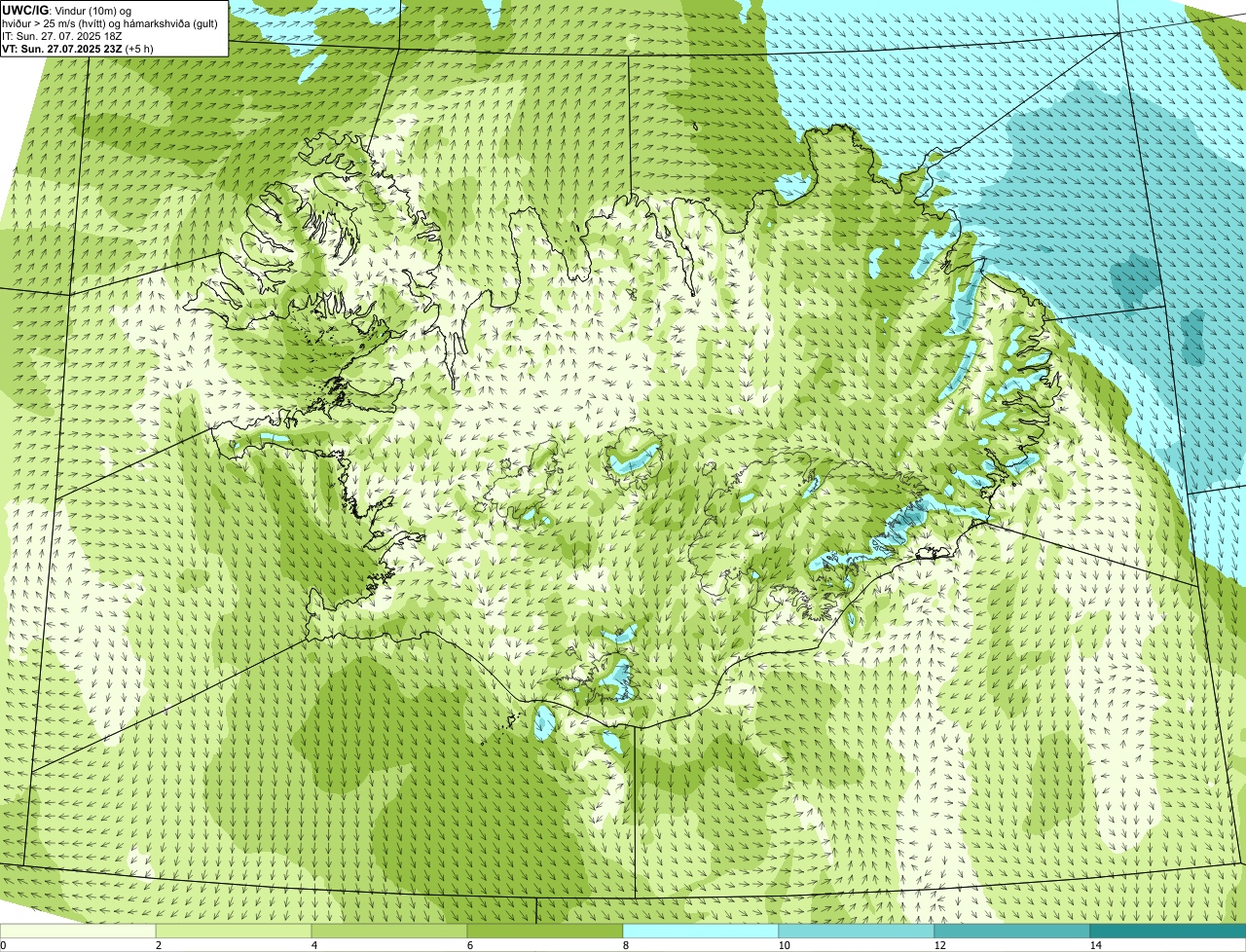Click the scale label "6"
Viewport: 1246px width, 952px height.
click(469, 945)
